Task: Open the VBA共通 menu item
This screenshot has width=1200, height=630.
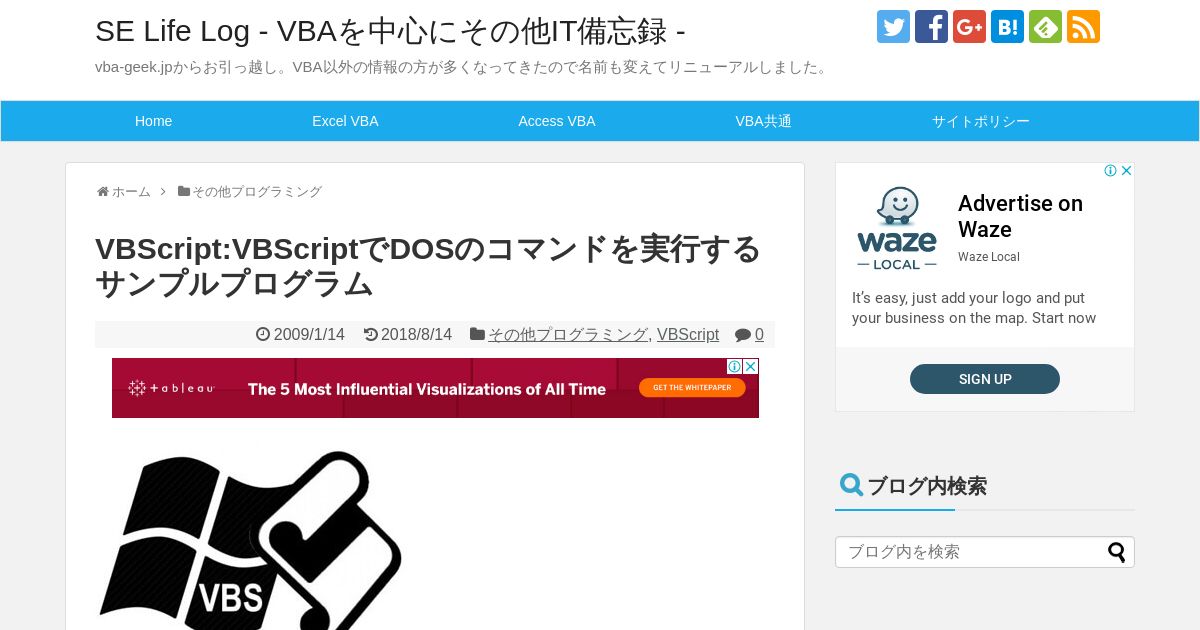Action: pyautogui.click(x=764, y=121)
